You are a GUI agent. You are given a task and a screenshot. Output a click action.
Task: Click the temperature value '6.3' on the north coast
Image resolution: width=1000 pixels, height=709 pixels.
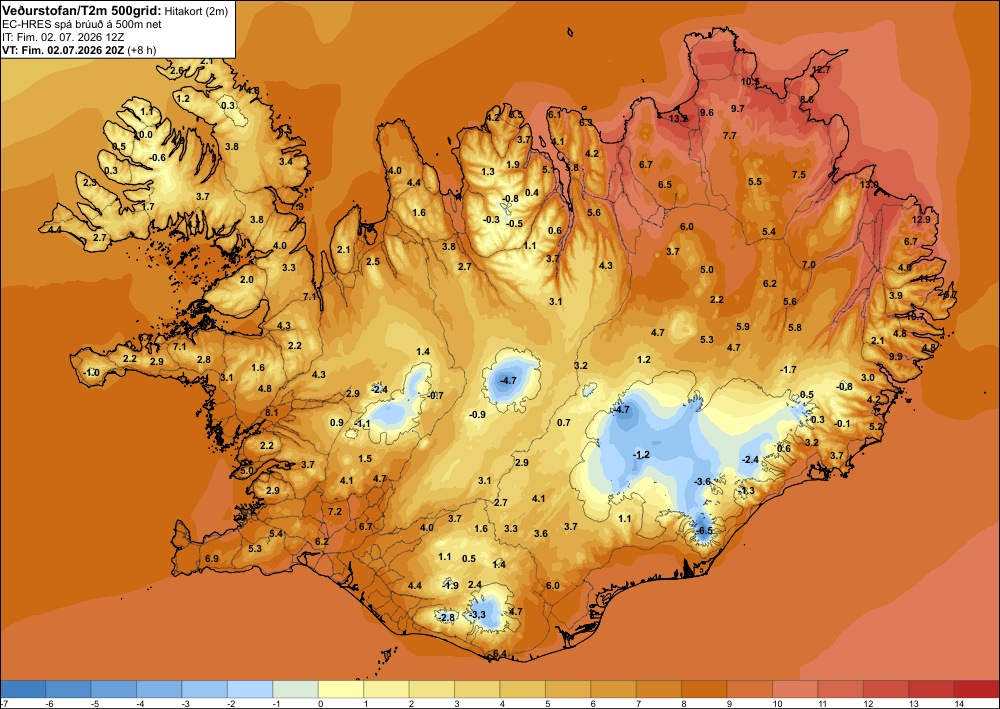[585, 122]
